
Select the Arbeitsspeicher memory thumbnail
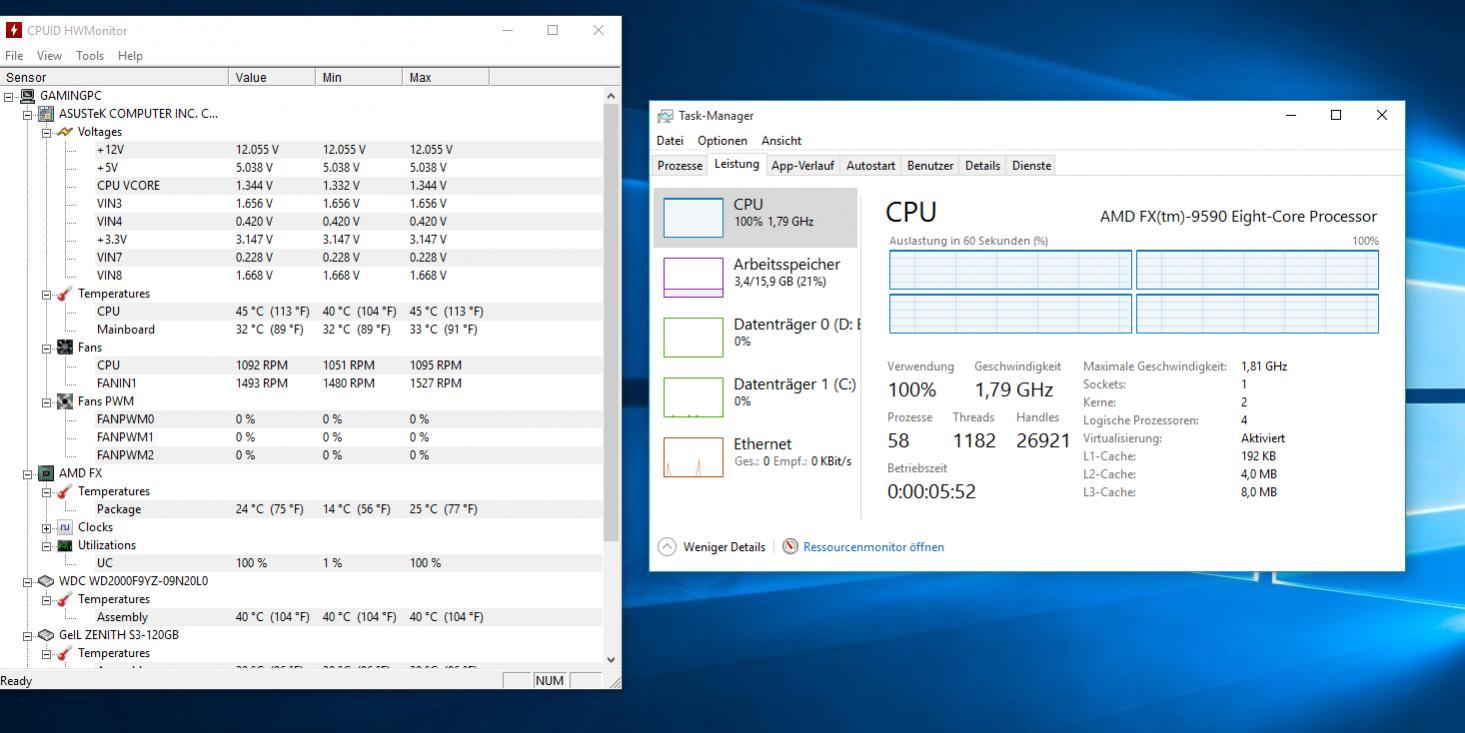coord(693,277)
